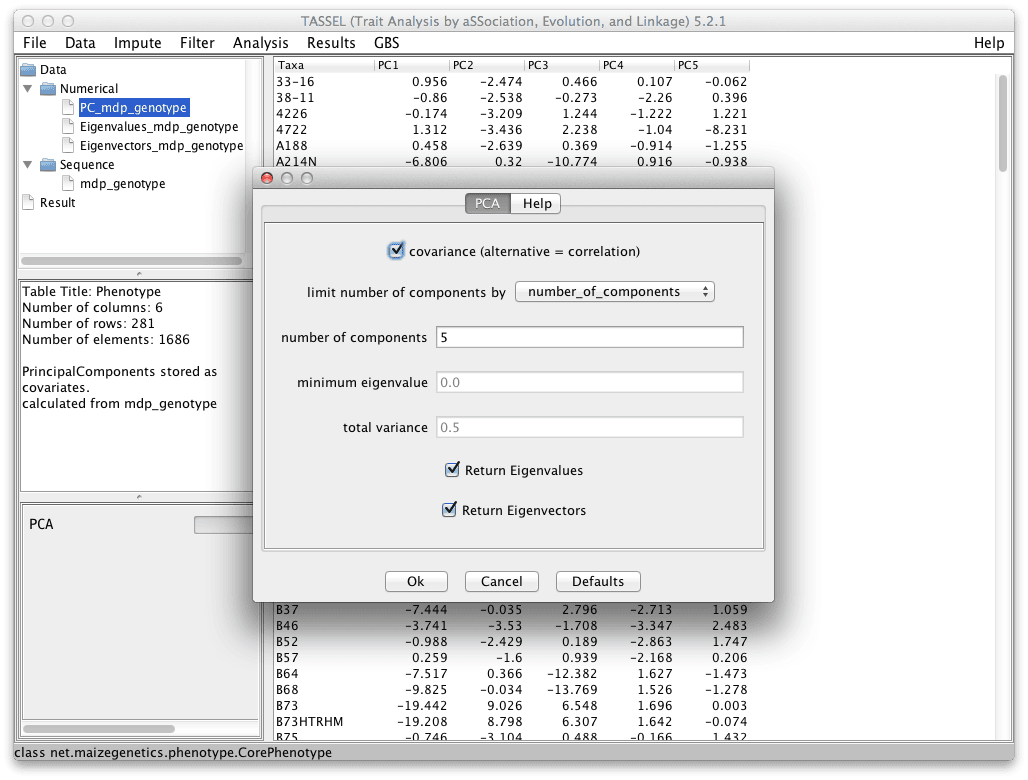Screen dimensions: 1028x780
Task: Select Eigenvectors_mdp_genotype in data tree
Action: click(x=161, y=146)
